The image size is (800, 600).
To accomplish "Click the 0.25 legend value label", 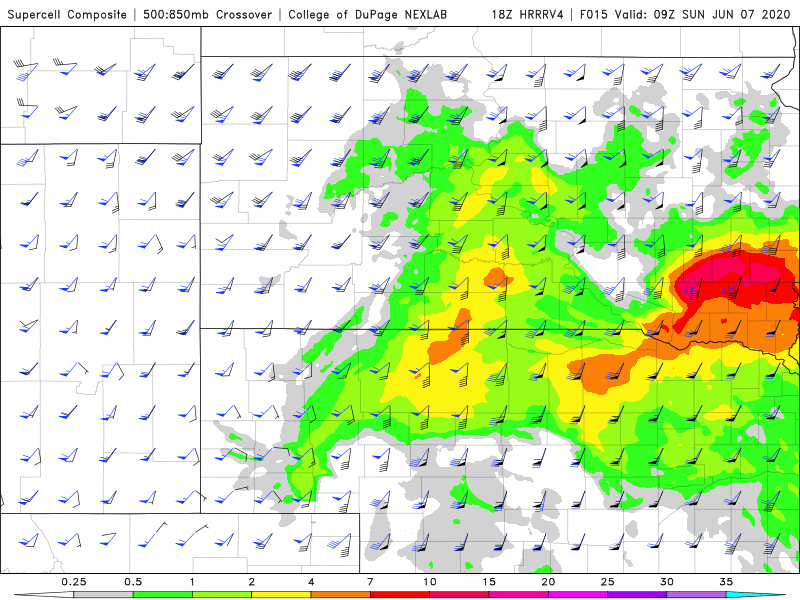I will pyautogui.click(x=73, y=582).
